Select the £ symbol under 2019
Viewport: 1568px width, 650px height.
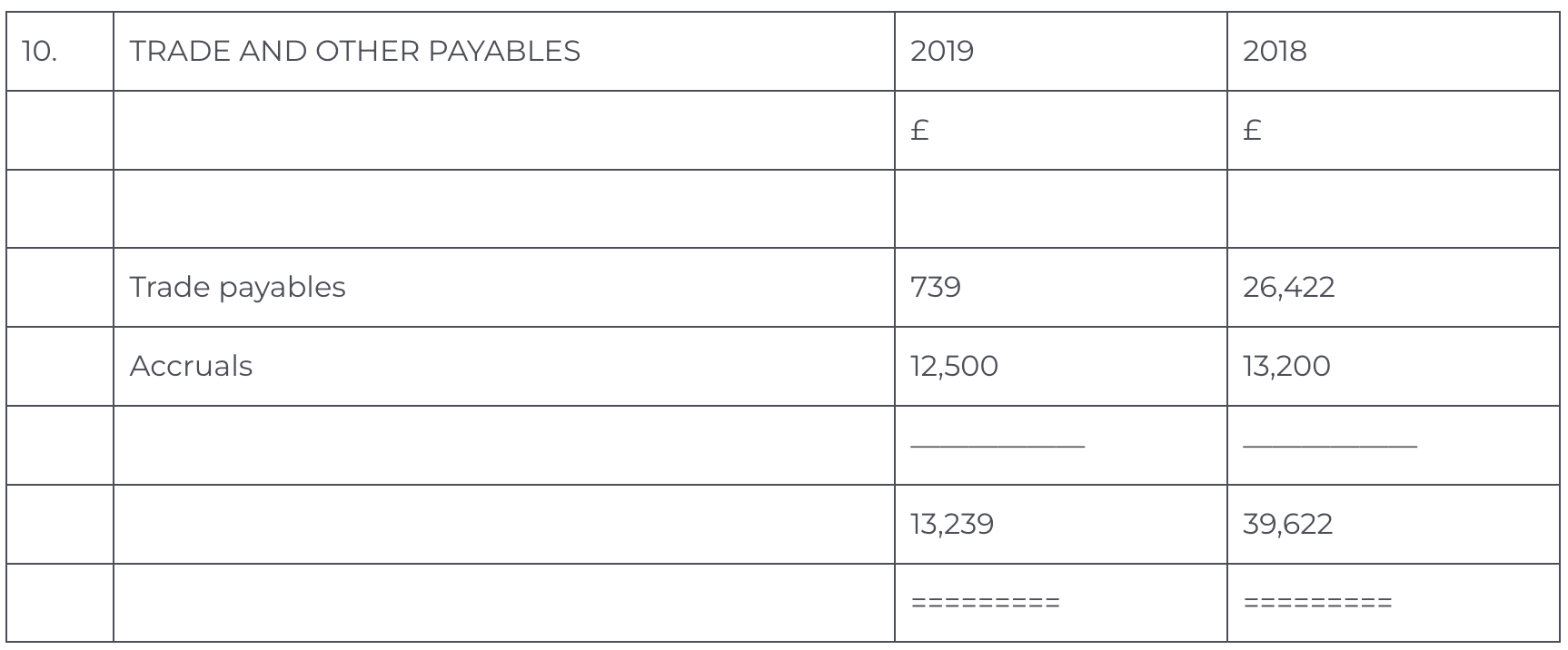[919, 131]
